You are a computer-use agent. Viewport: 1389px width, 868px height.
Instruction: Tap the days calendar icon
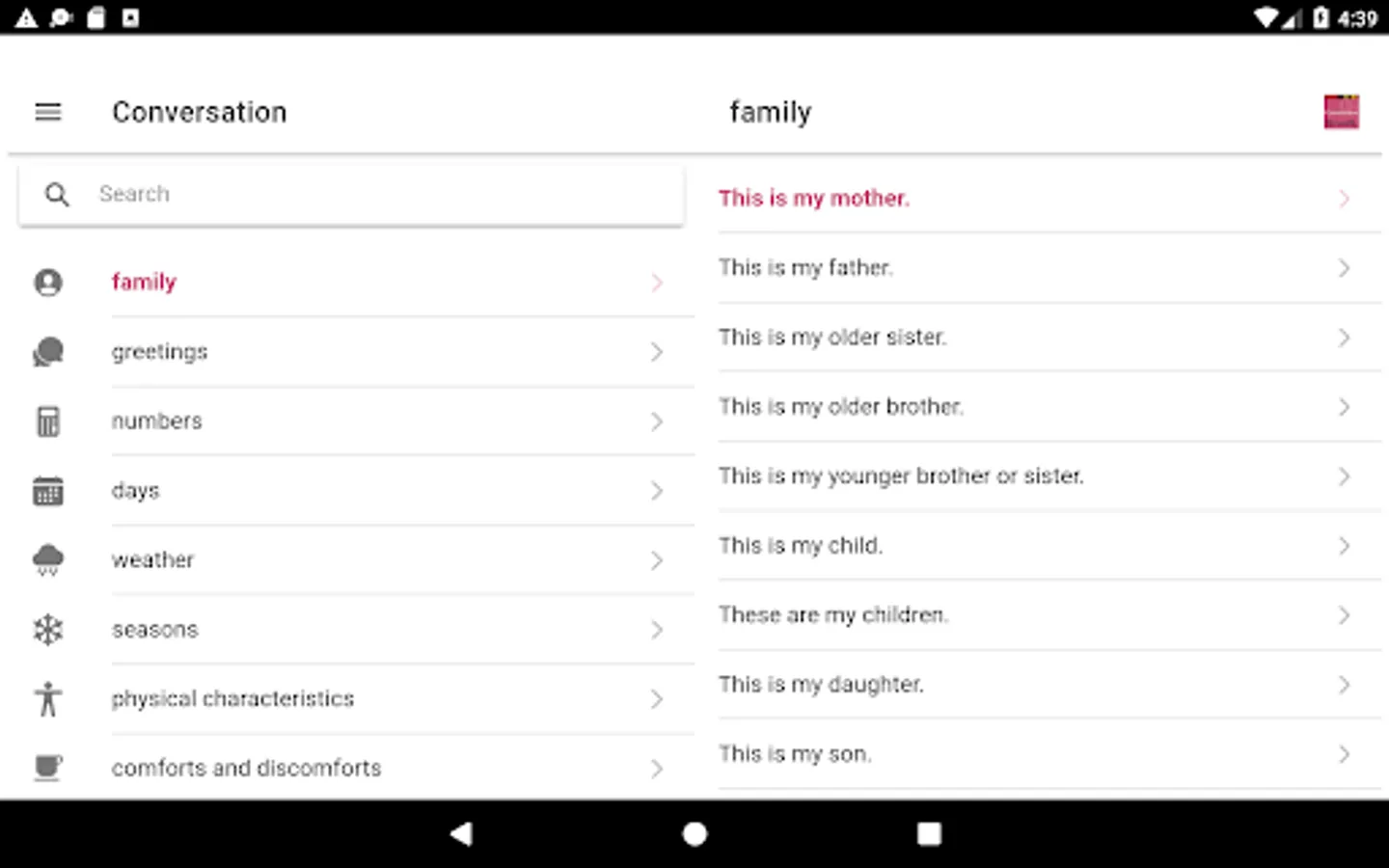pos(48,491)
